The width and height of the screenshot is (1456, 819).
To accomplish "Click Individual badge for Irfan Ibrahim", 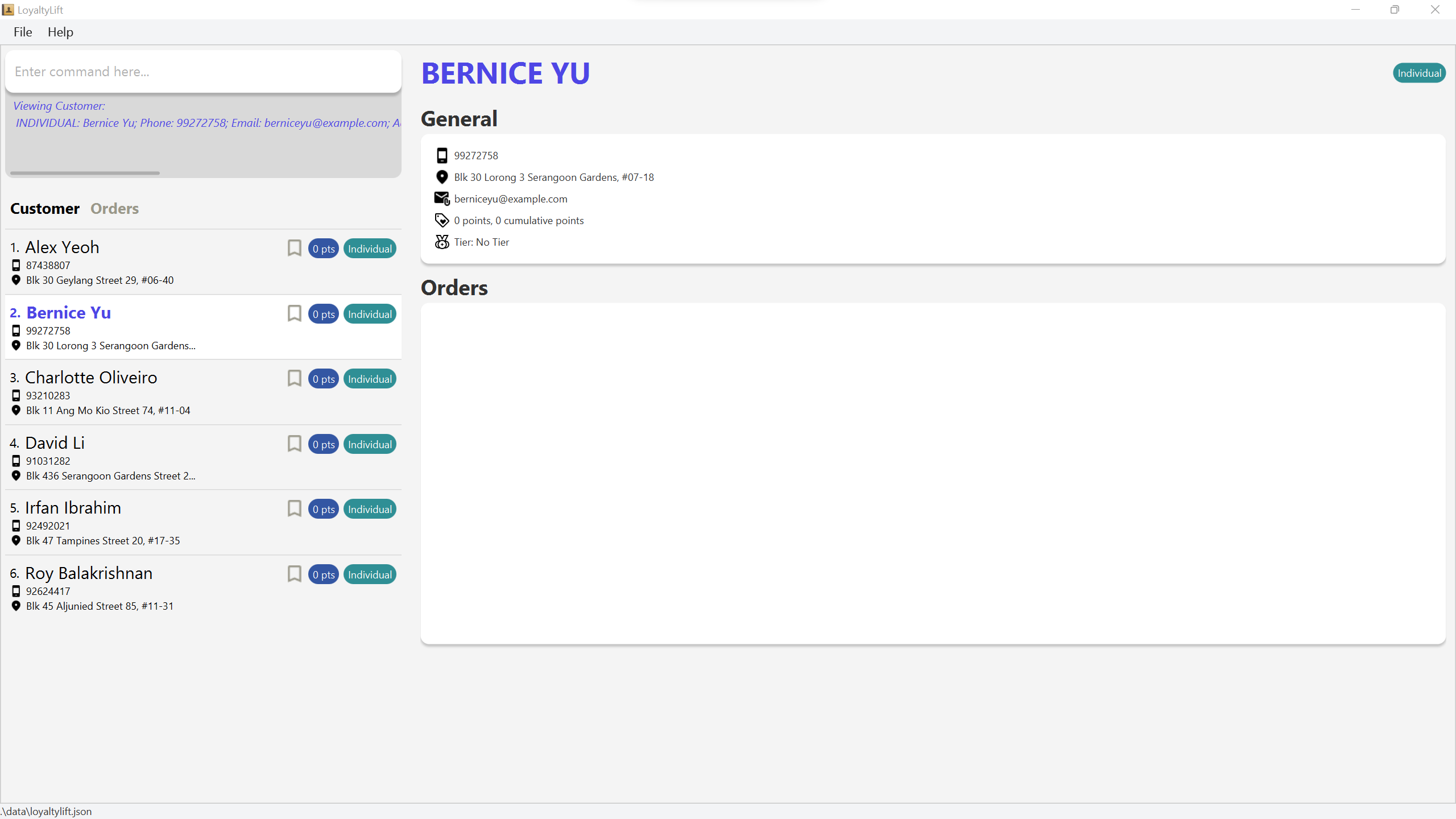I will [x=370, y=509].
